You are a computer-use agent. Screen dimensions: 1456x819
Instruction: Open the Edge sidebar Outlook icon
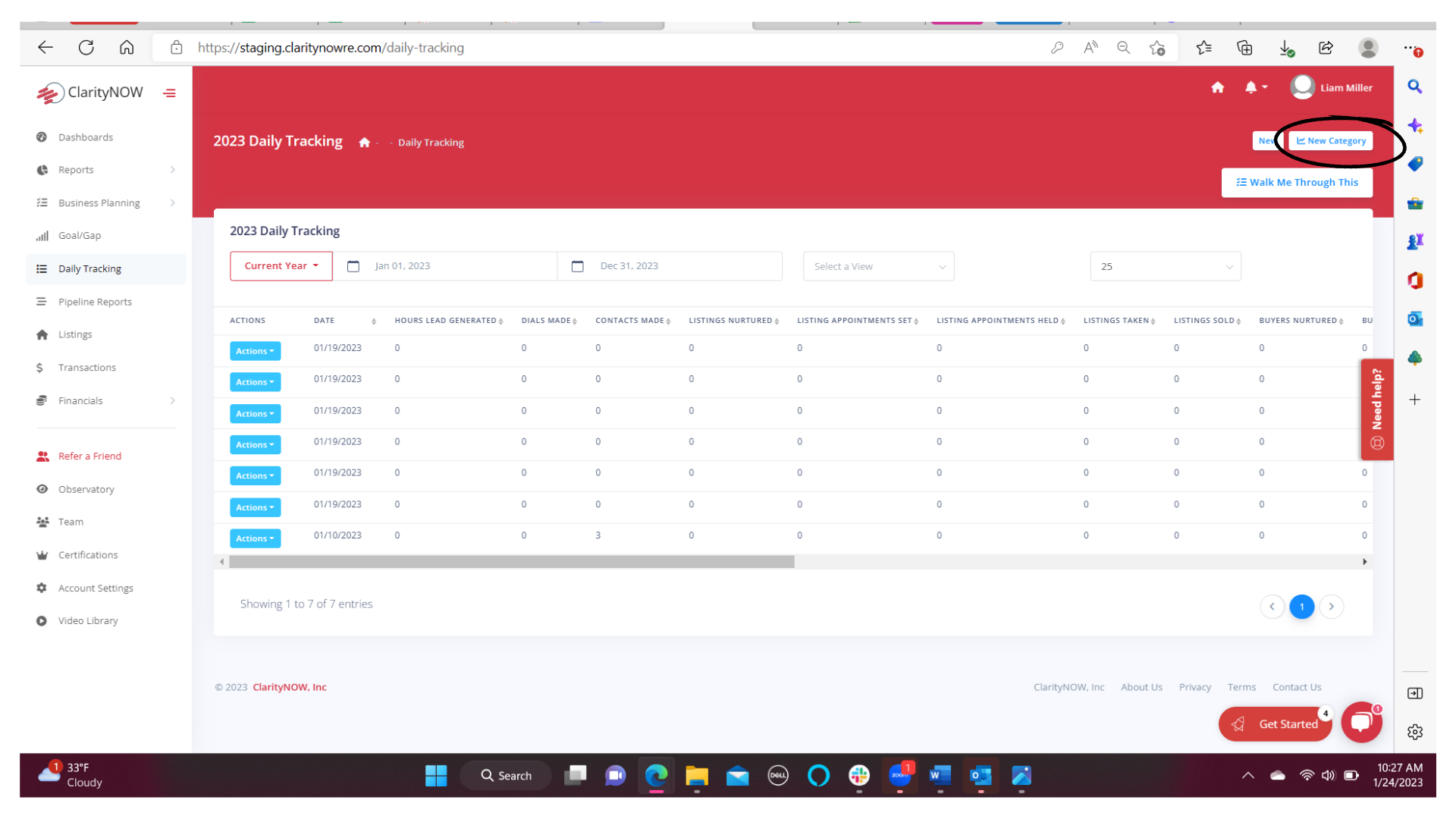(x=1415, y=319)
